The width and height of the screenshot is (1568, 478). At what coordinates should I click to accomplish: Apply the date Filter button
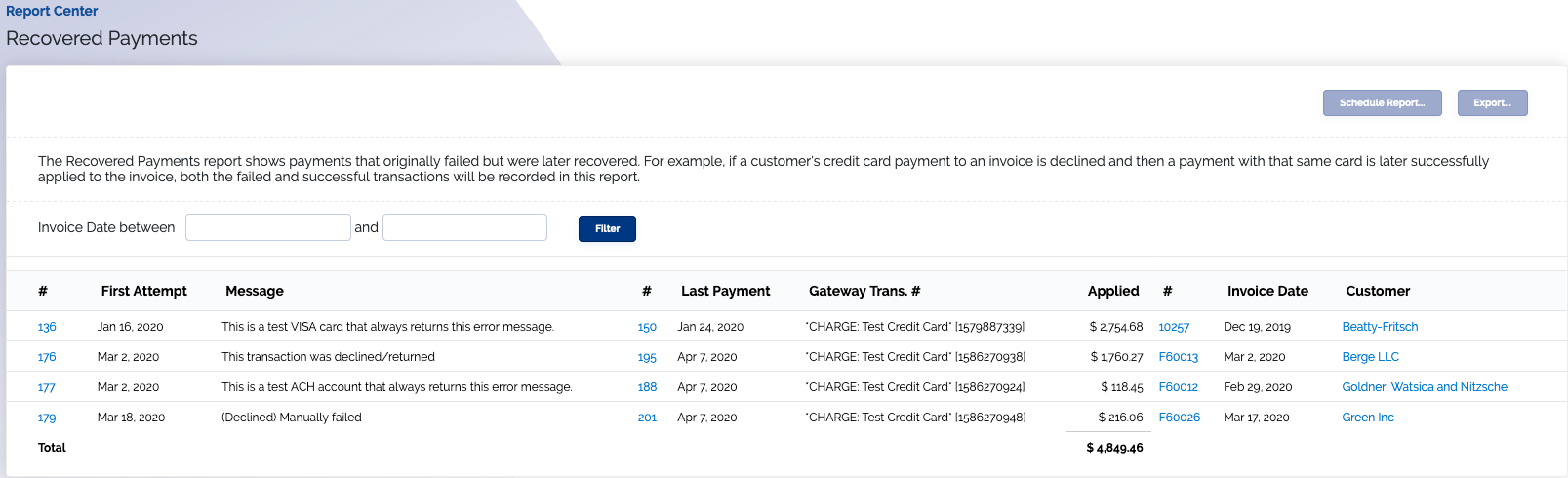pyautogui.click(x=607, y=228)
